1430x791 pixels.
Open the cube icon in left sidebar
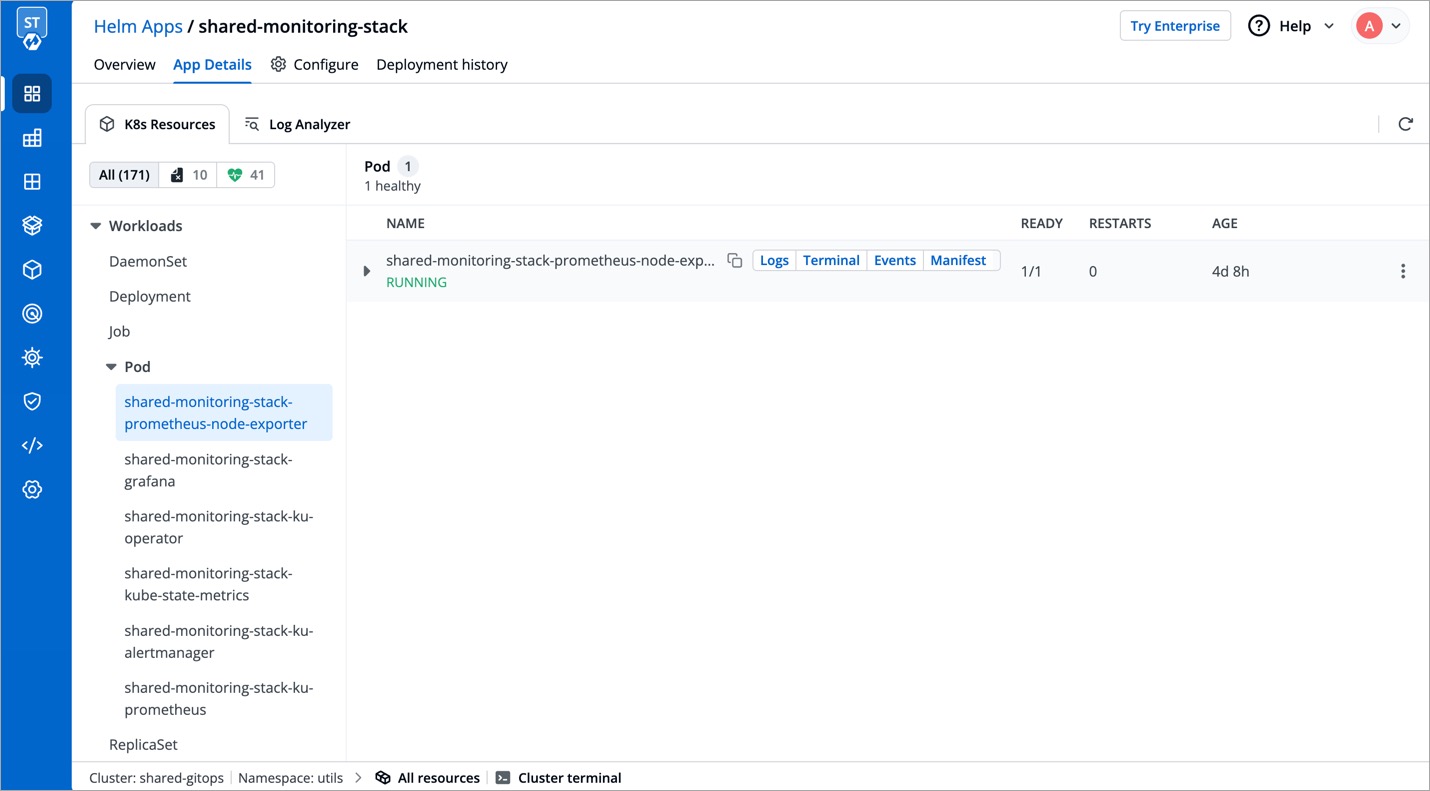(32, 269)
